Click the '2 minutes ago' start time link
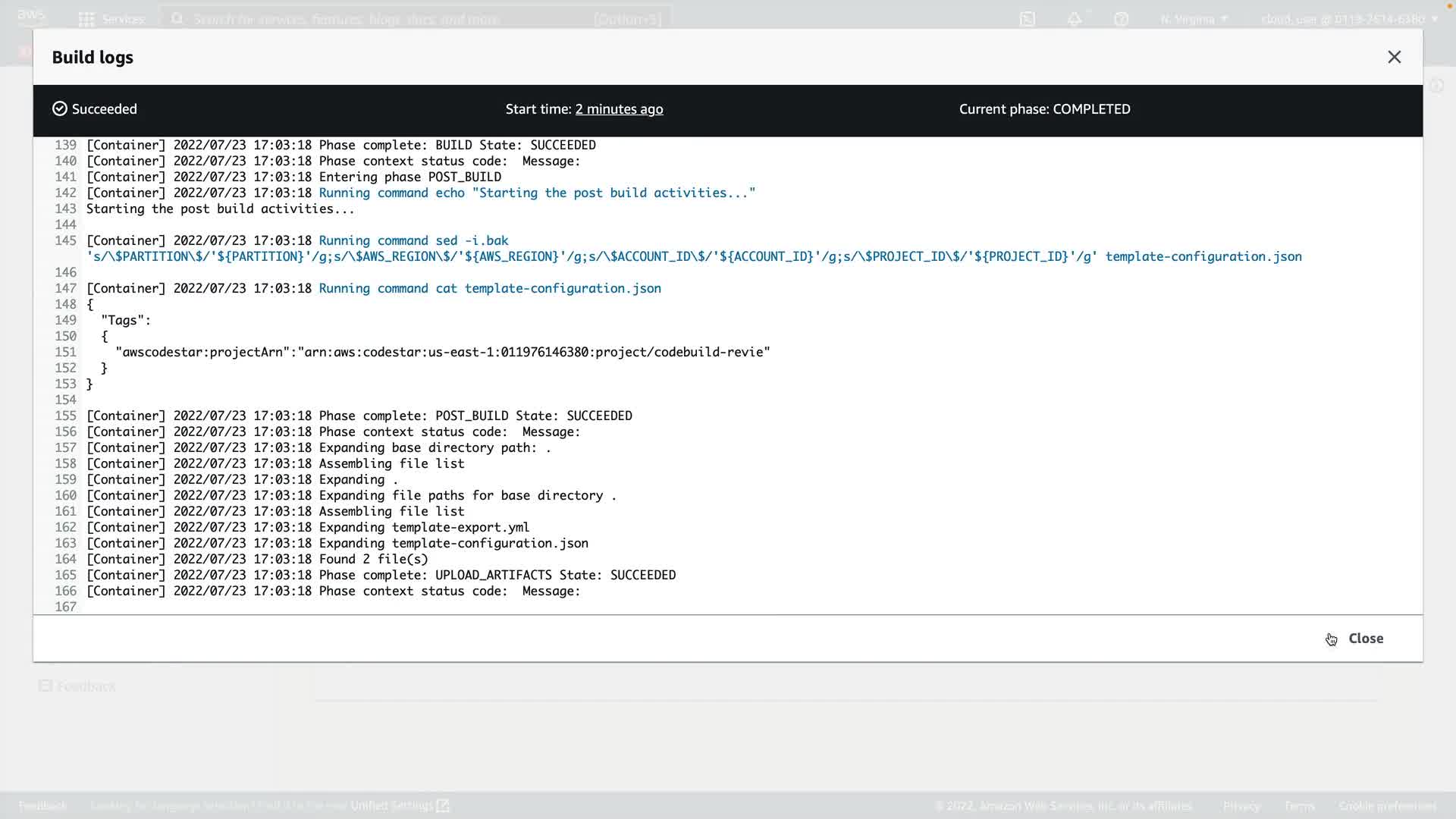1456x819 pixels. pos(619,109)
